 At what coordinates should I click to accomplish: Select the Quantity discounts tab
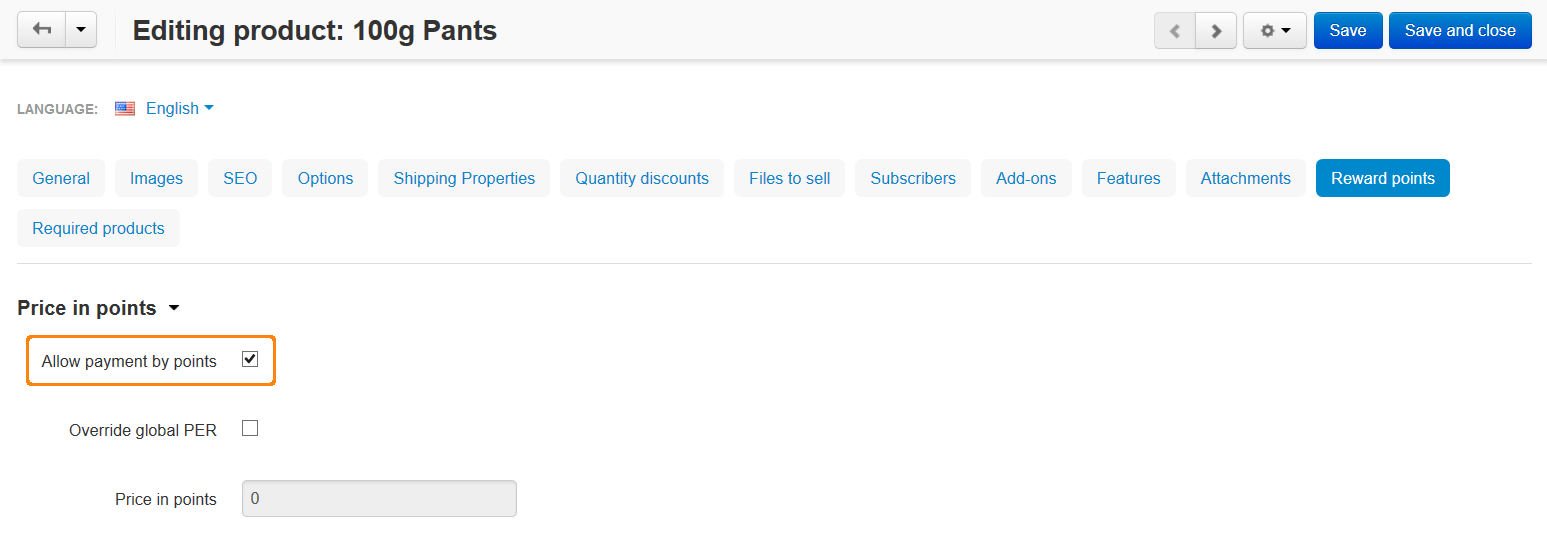coord(642,178)
